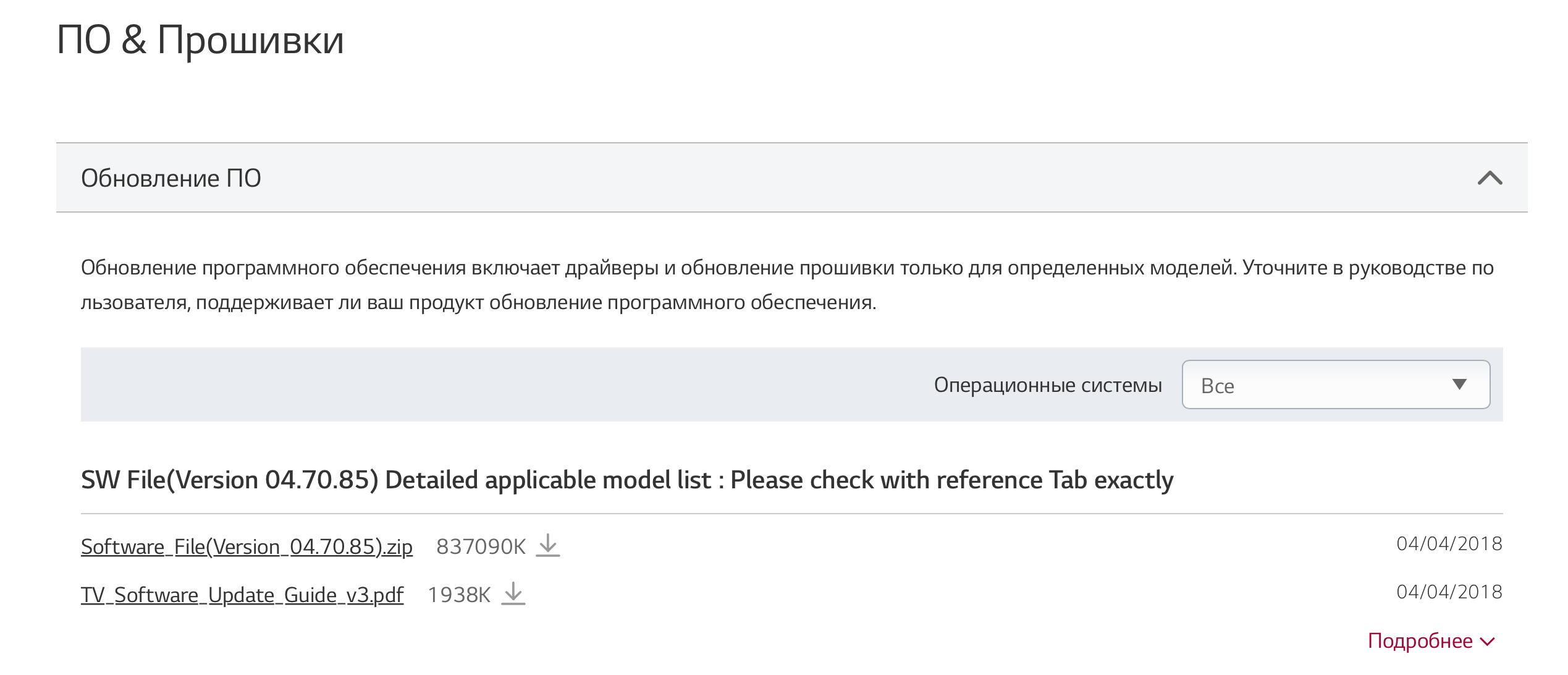Click the empty left area of the filter bar
The height and width of the screenshot is (675, 1568).
tap(432, 384)
